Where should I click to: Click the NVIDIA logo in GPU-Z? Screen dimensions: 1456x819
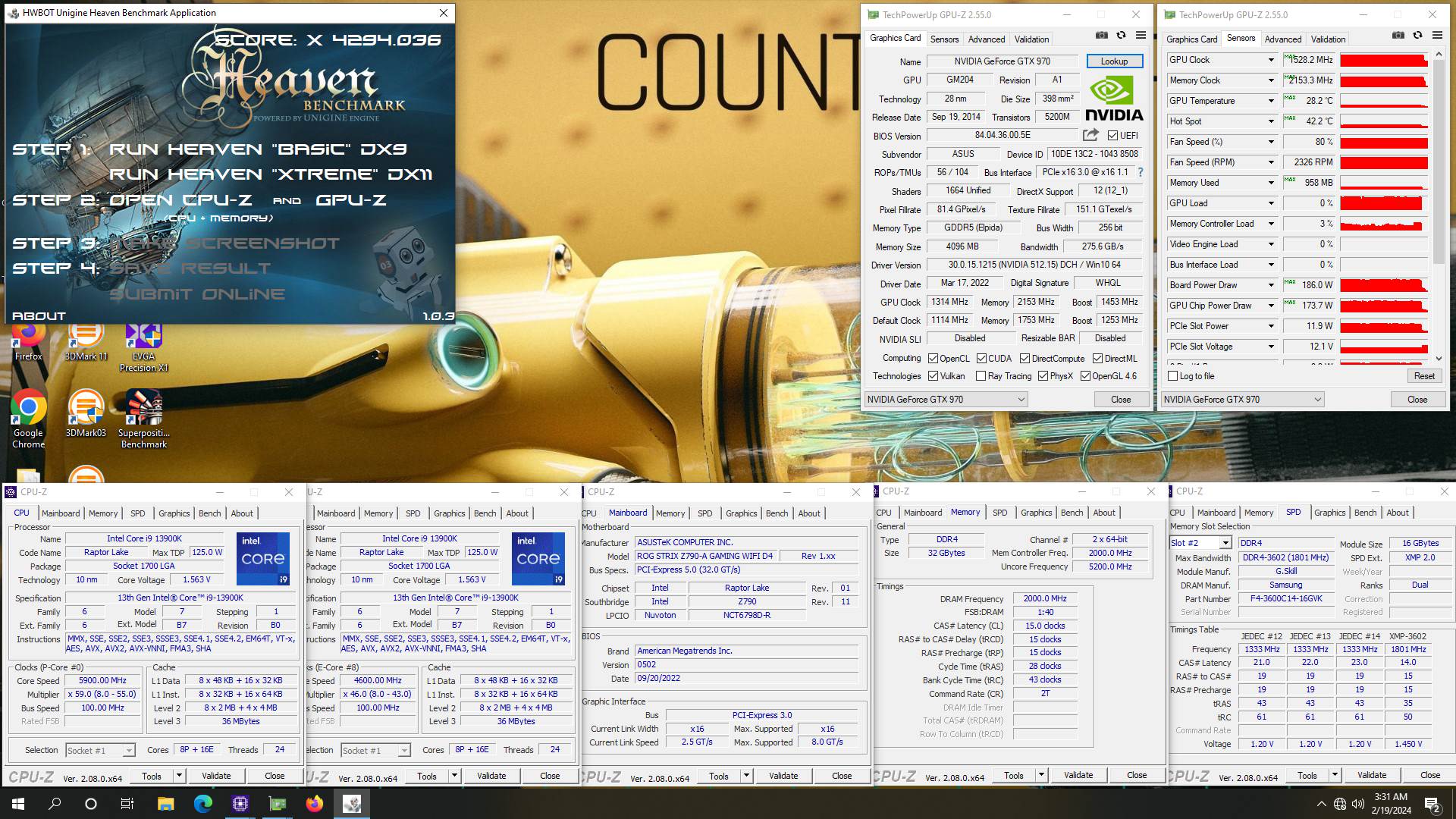1113,99
